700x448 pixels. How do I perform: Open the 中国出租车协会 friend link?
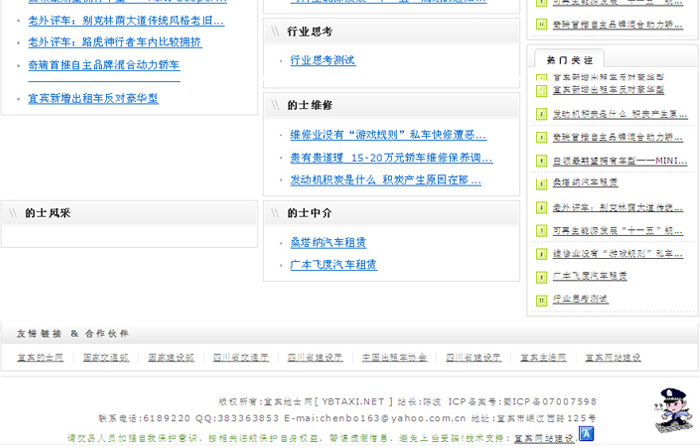coord(394,357)
